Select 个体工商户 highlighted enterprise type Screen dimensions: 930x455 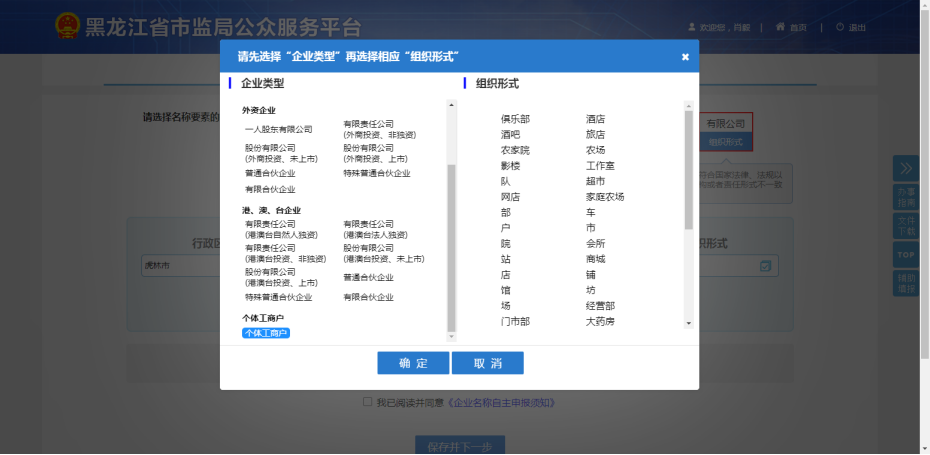[266, 333]
